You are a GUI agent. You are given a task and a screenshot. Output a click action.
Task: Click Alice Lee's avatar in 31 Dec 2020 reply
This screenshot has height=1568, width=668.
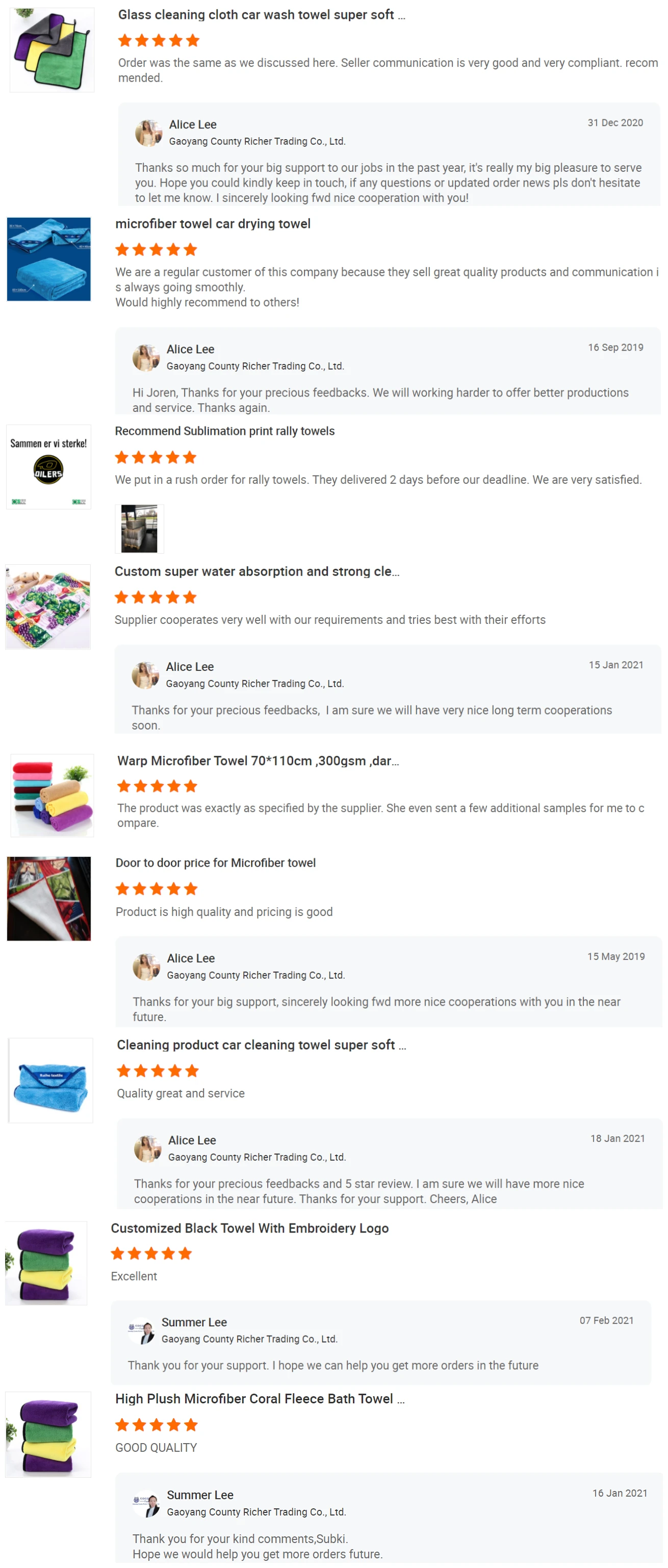pyautogui.click(x=148, y=133)
